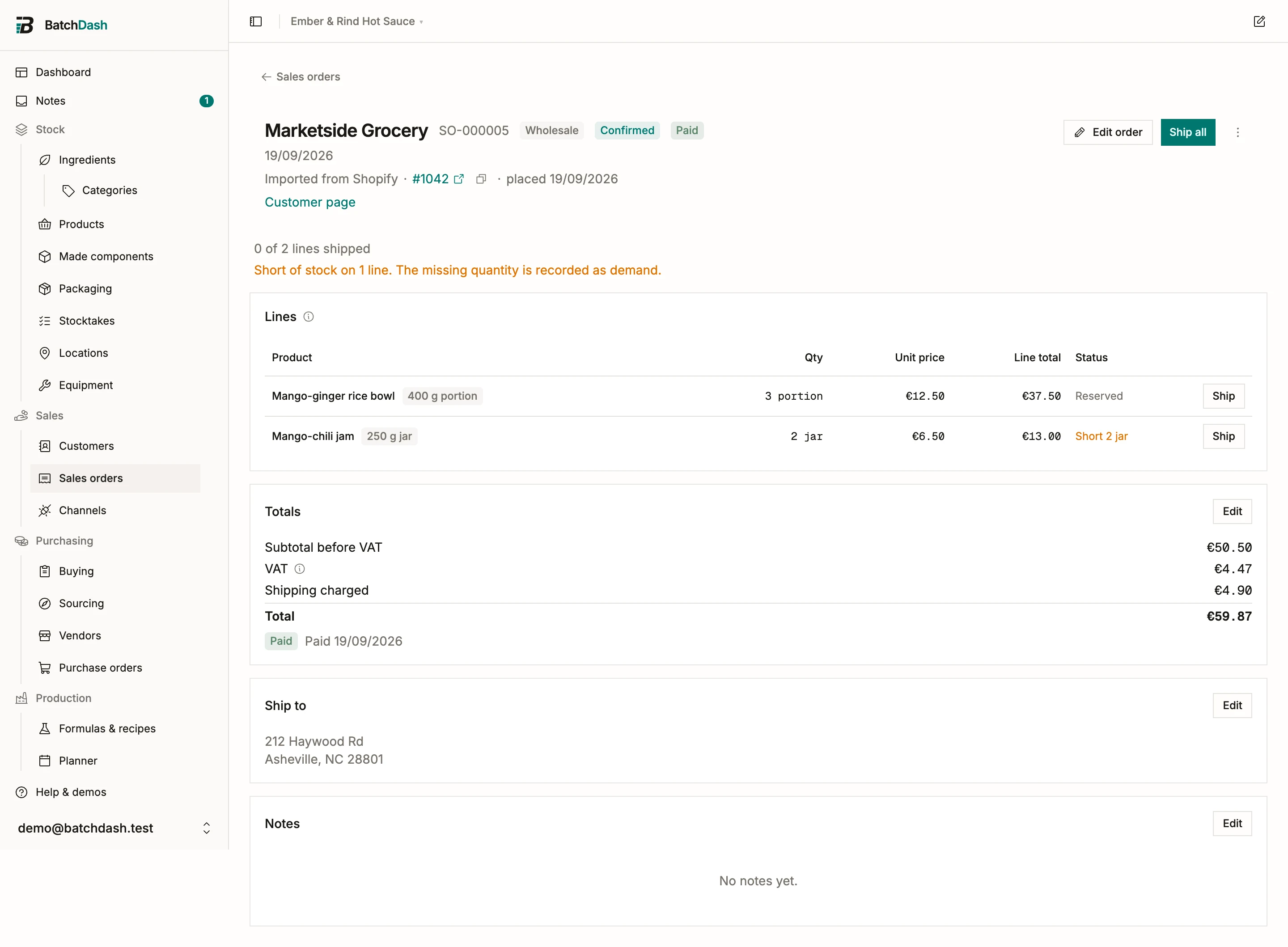Image resolution: width=1288 pixels, height=947 pixels.
Task: Click the 250 g jar tag
Action: [389, 436]
